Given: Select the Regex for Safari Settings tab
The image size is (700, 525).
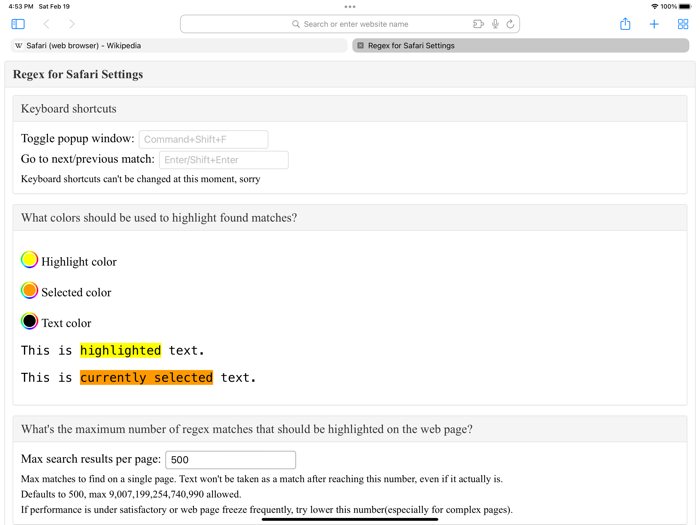Looking at the screenshot, I should coord(521,46).
